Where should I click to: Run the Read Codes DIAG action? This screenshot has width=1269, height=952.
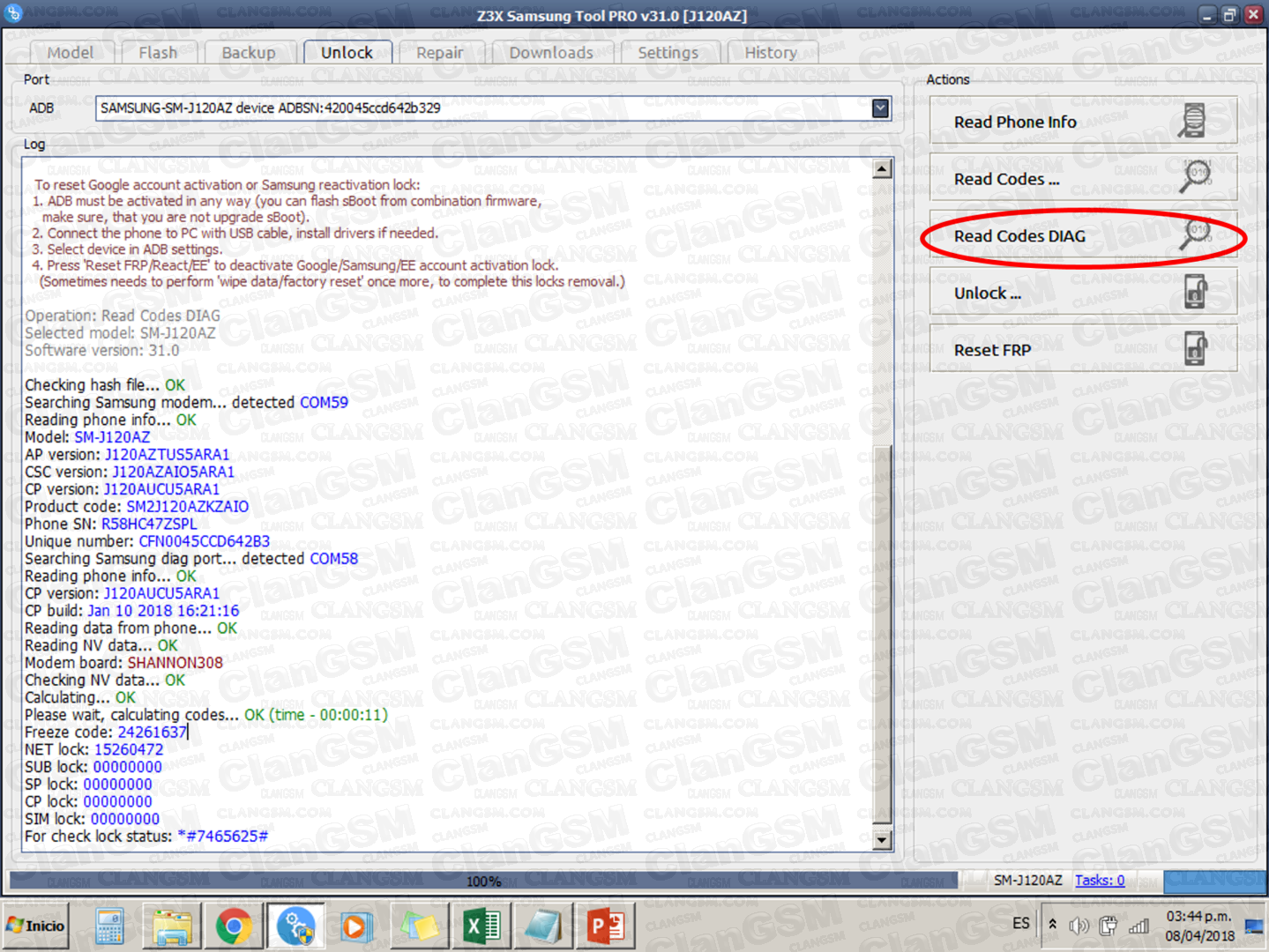pos(1083,236)
